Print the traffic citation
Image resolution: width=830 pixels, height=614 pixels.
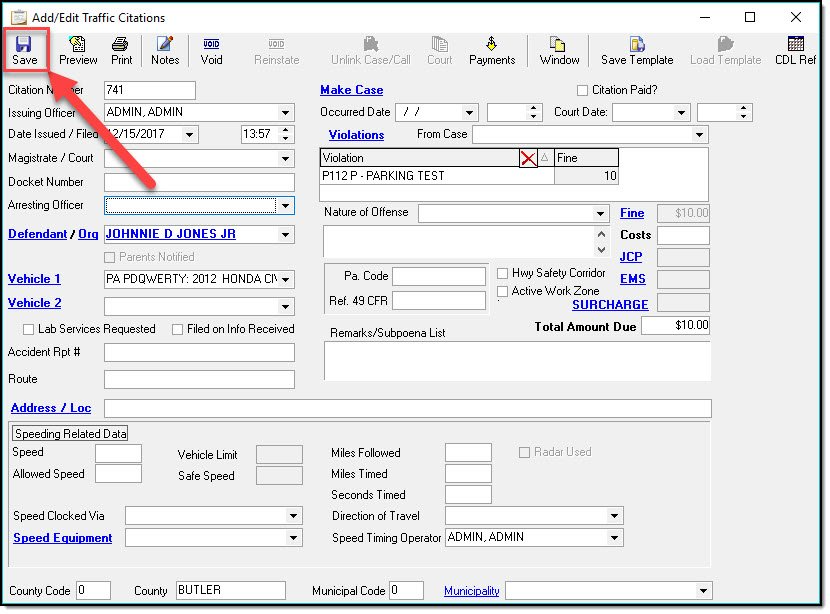coord(121,50)
